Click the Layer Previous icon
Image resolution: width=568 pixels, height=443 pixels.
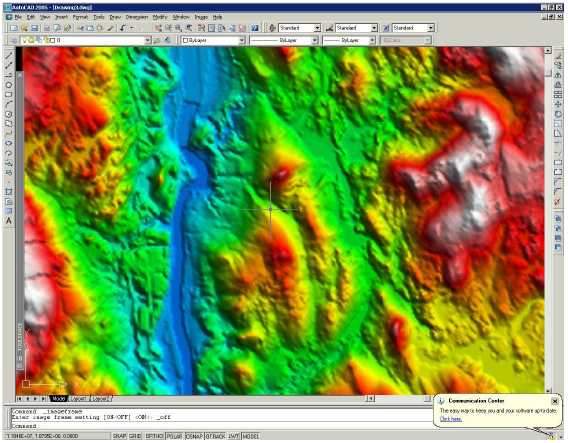167,40
